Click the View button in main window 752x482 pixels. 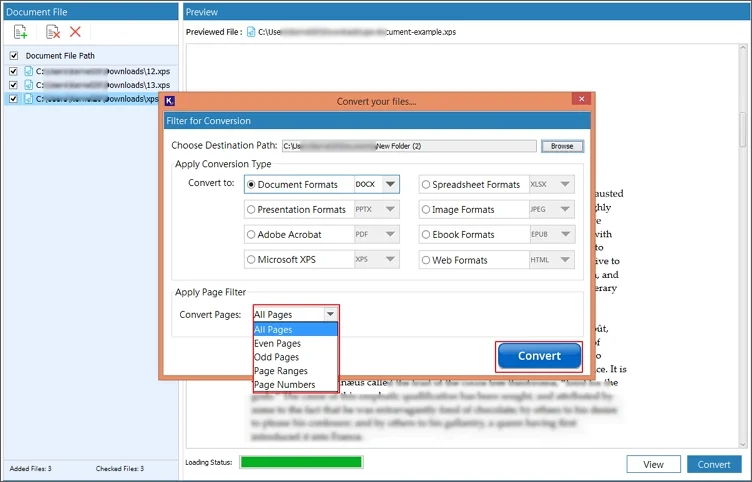[653, 464]
